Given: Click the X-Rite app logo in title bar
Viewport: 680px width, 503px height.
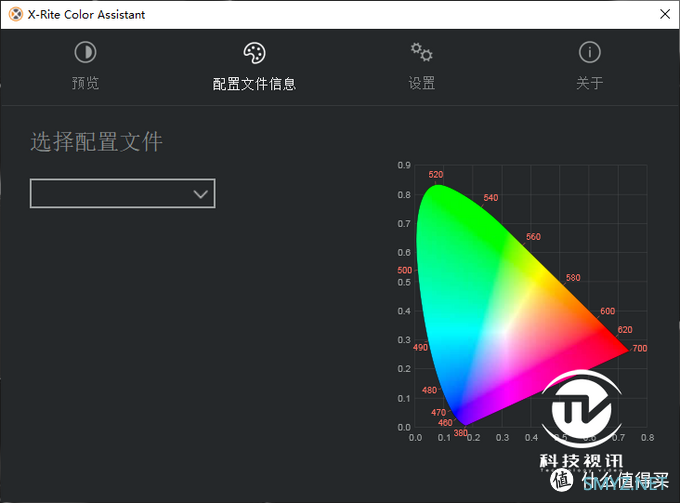Looking at the screenshot, I should coord(16,14).
